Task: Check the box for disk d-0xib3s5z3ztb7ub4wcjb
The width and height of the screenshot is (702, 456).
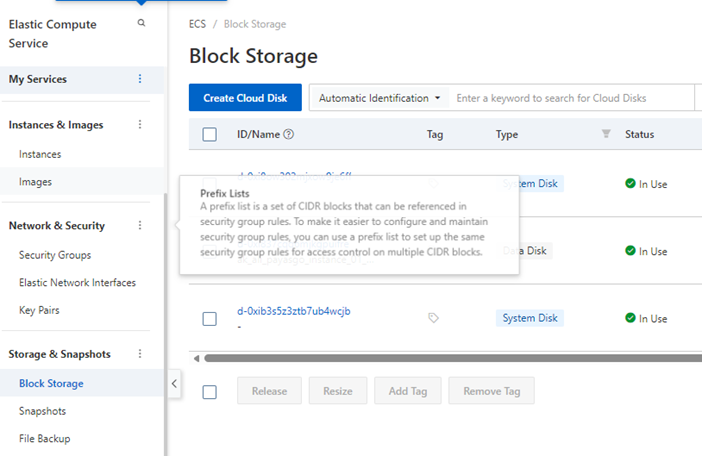Action: pos(210,319)
